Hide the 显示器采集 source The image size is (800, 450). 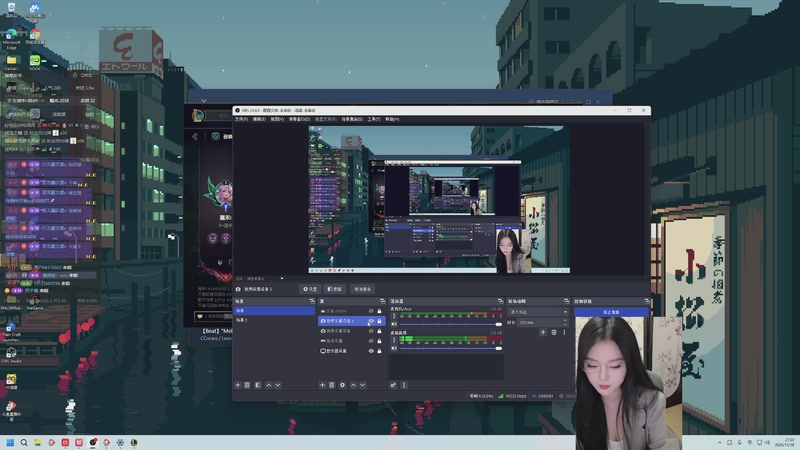(371, 351)
